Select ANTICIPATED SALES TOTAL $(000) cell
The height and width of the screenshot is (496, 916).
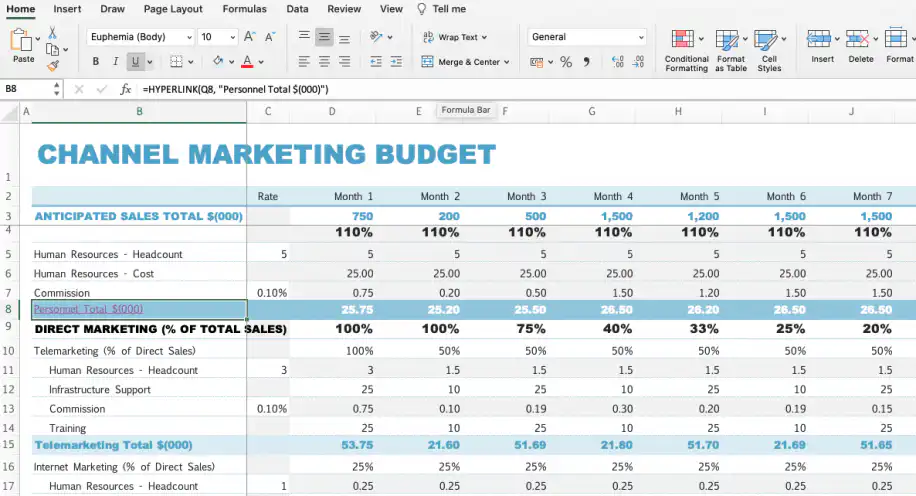coord(139,216)
